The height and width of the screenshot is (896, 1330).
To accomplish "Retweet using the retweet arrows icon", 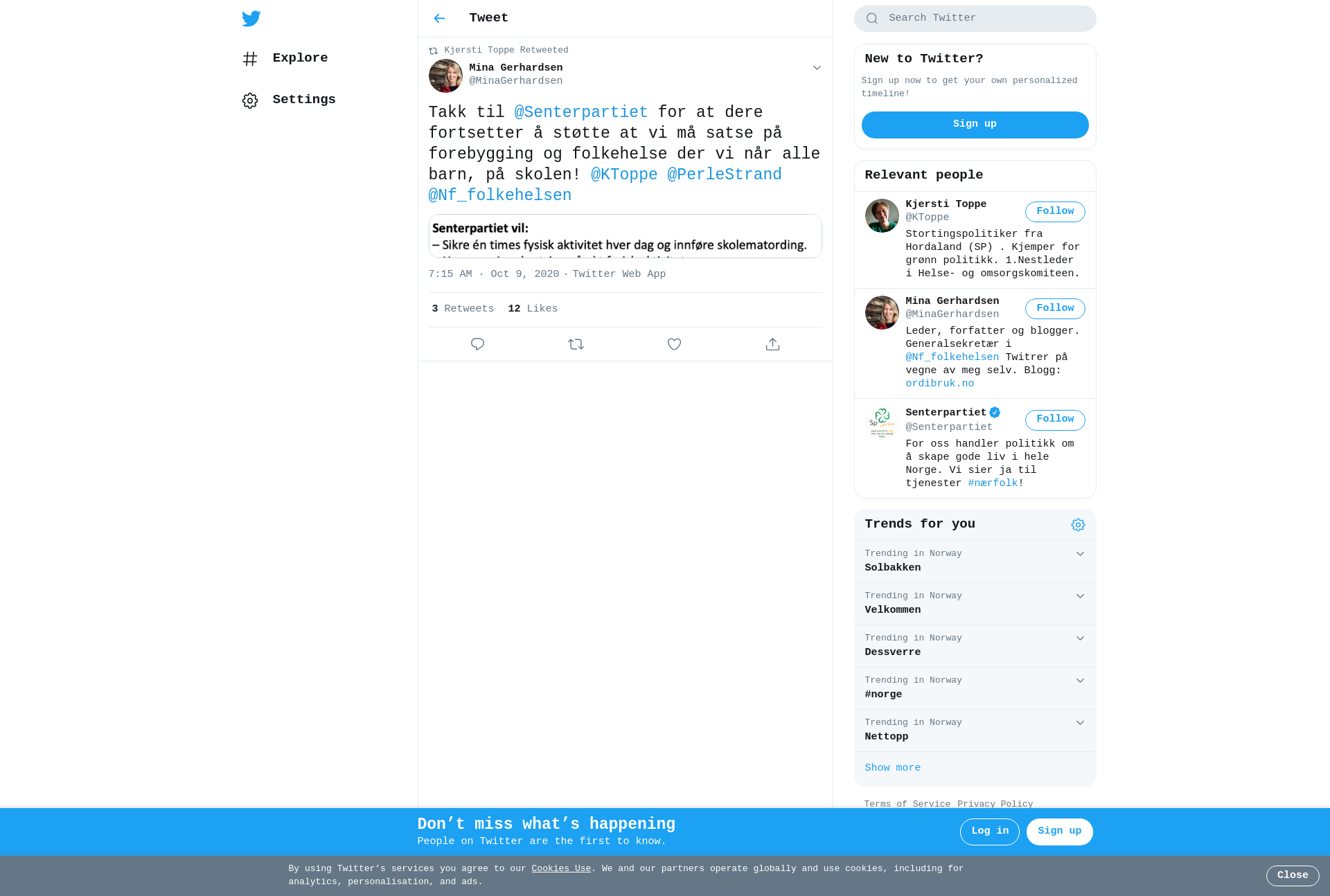I will point(576,344).
